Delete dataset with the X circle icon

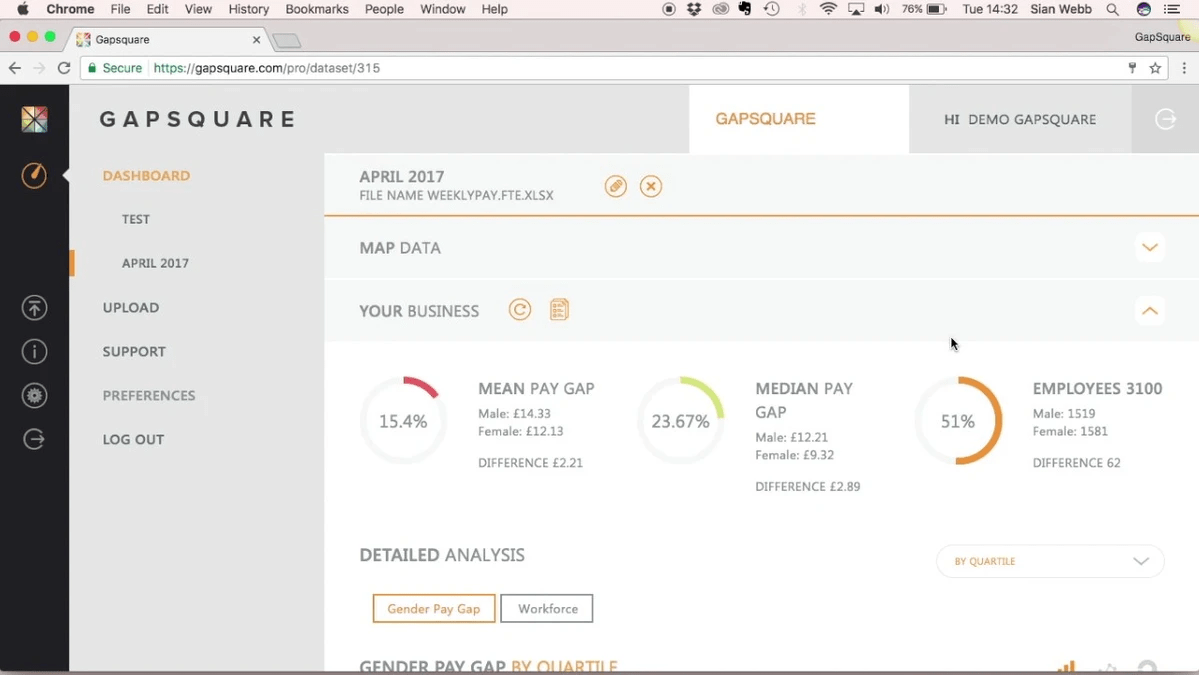[651, 187]
